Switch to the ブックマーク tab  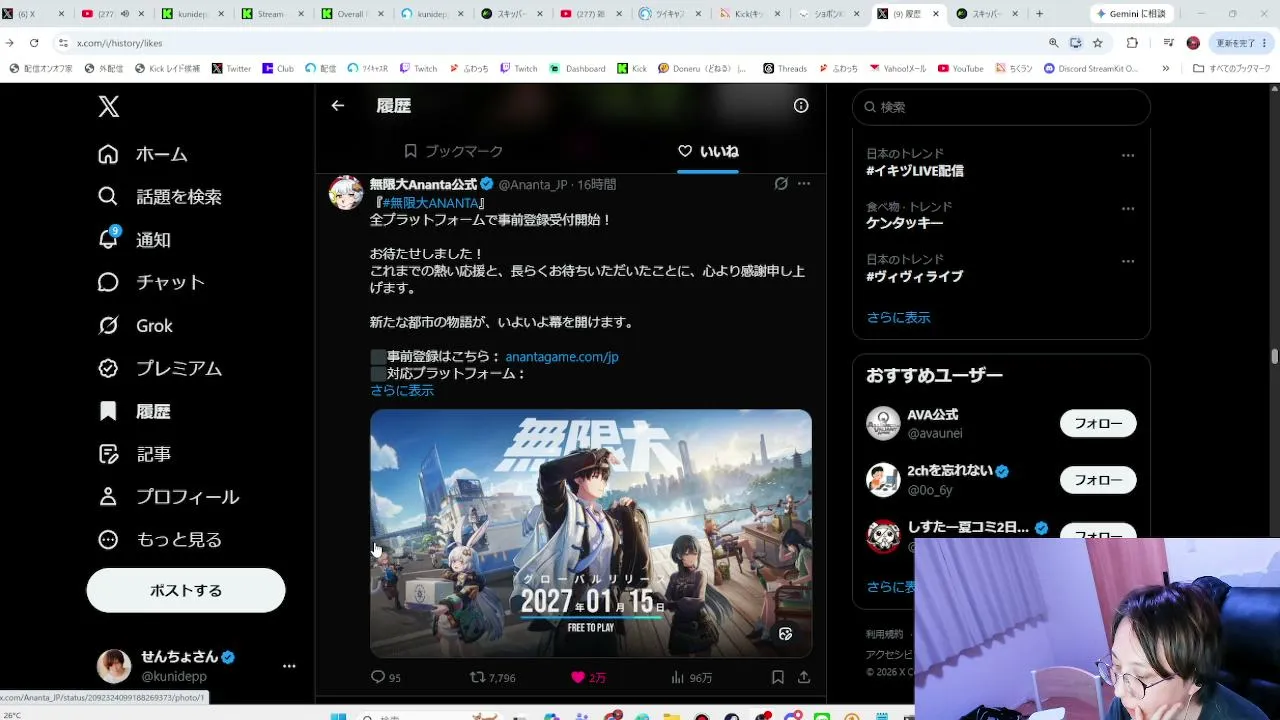pos(453,151)
